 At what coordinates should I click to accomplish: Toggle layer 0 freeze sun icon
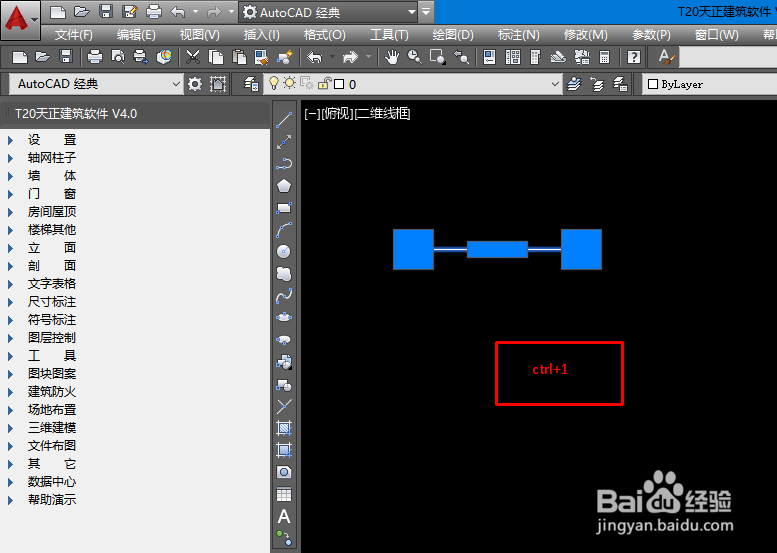[289, 83]
